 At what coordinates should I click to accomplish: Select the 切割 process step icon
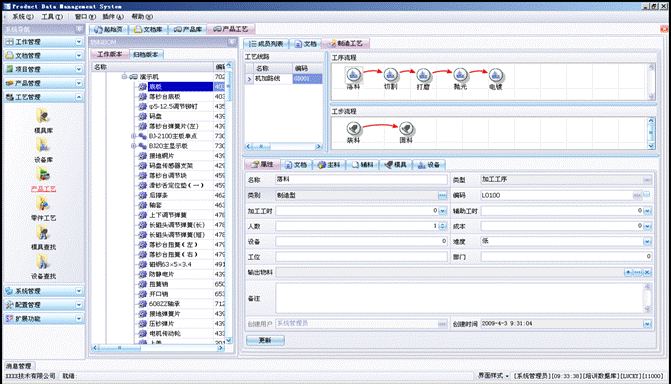pyautogui.click(x=390, y=75)
